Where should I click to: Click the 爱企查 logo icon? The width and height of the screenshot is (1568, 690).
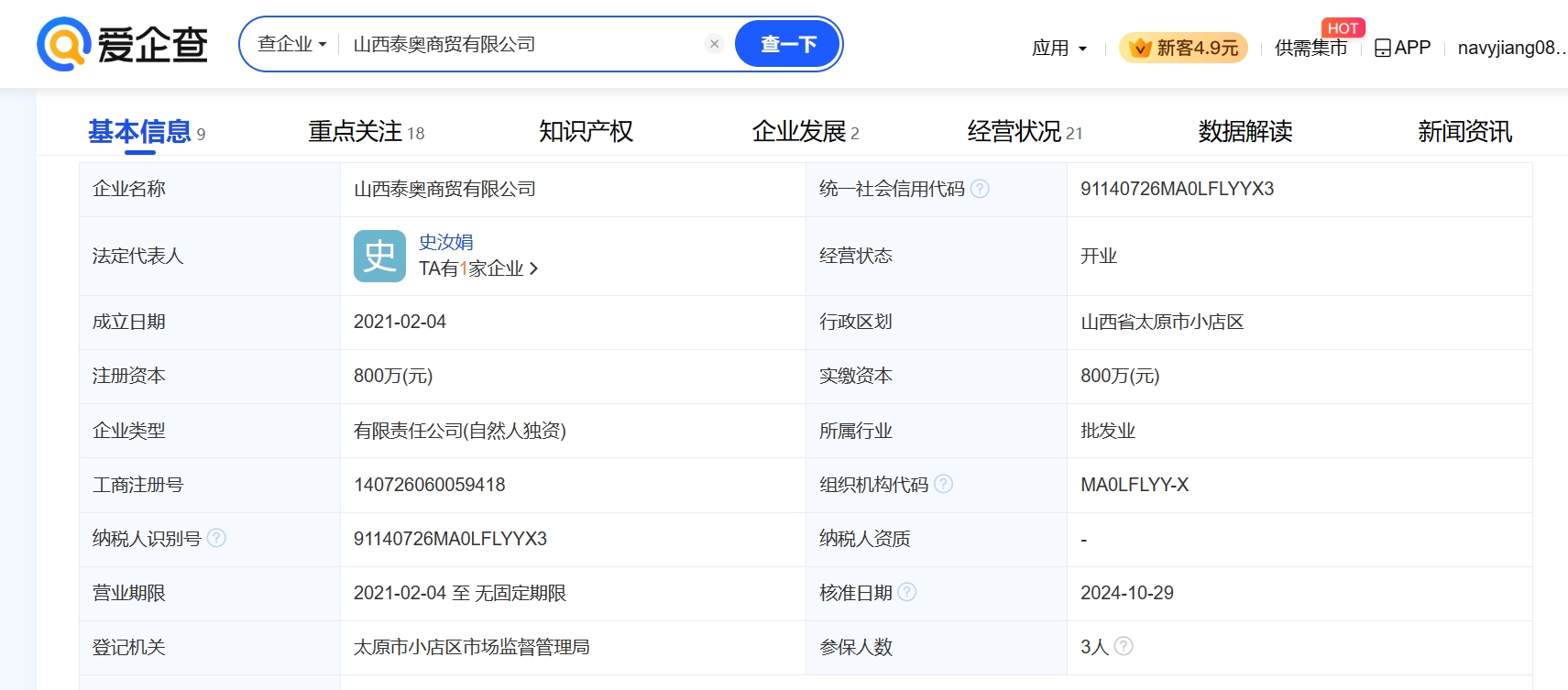point(63,44)
